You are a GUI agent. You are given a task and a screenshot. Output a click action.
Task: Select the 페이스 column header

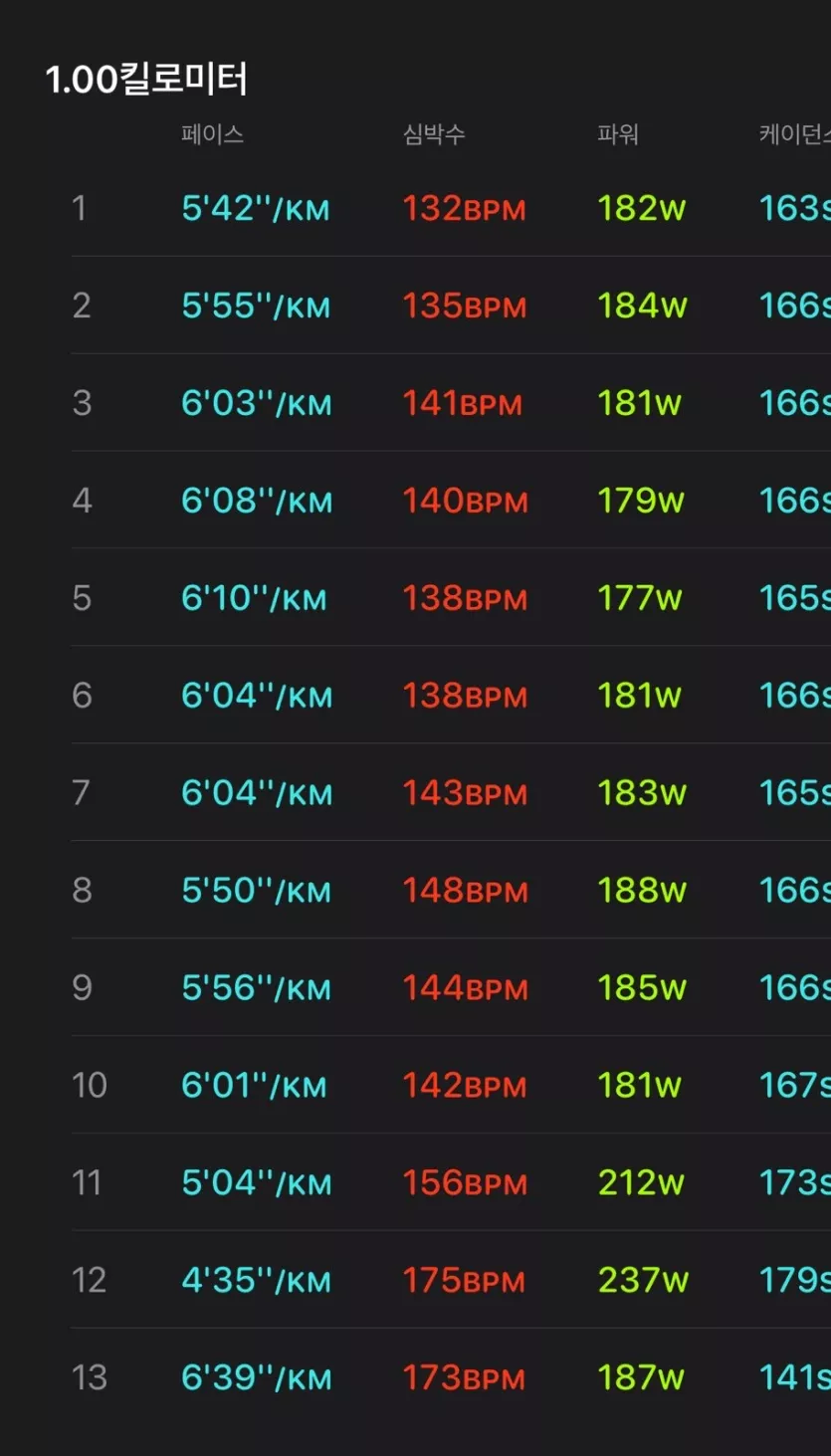[x=212, y=134]
